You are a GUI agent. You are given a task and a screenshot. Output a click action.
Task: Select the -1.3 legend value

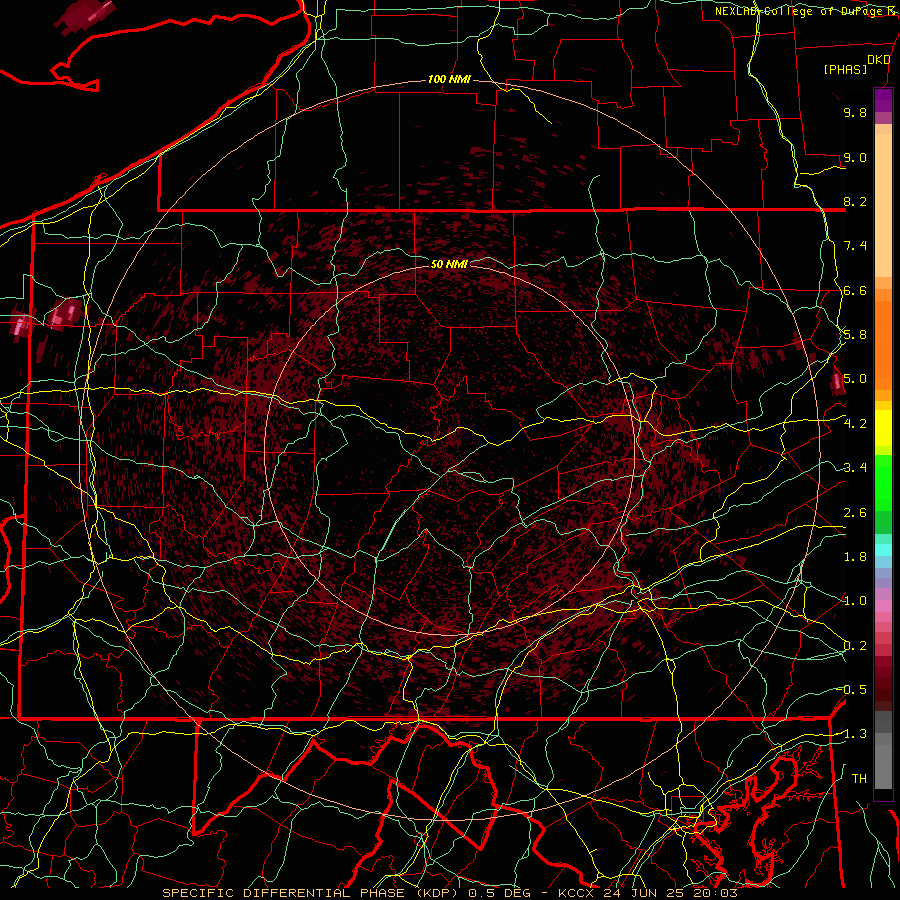coord(853,734)
